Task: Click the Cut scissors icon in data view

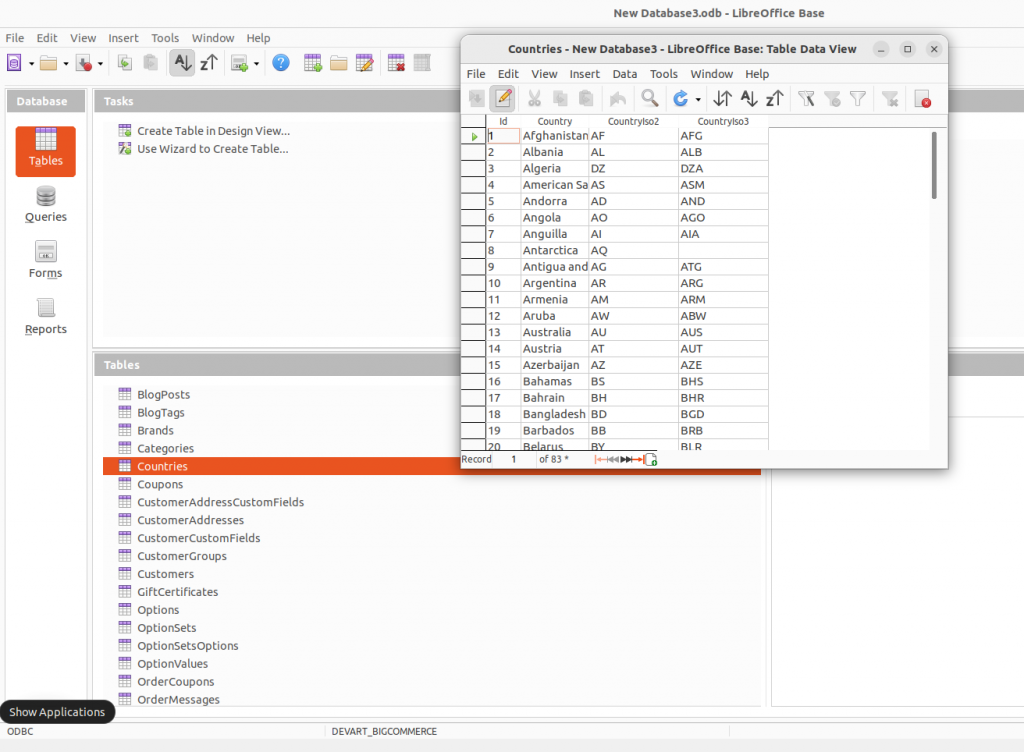Action: 534,99
